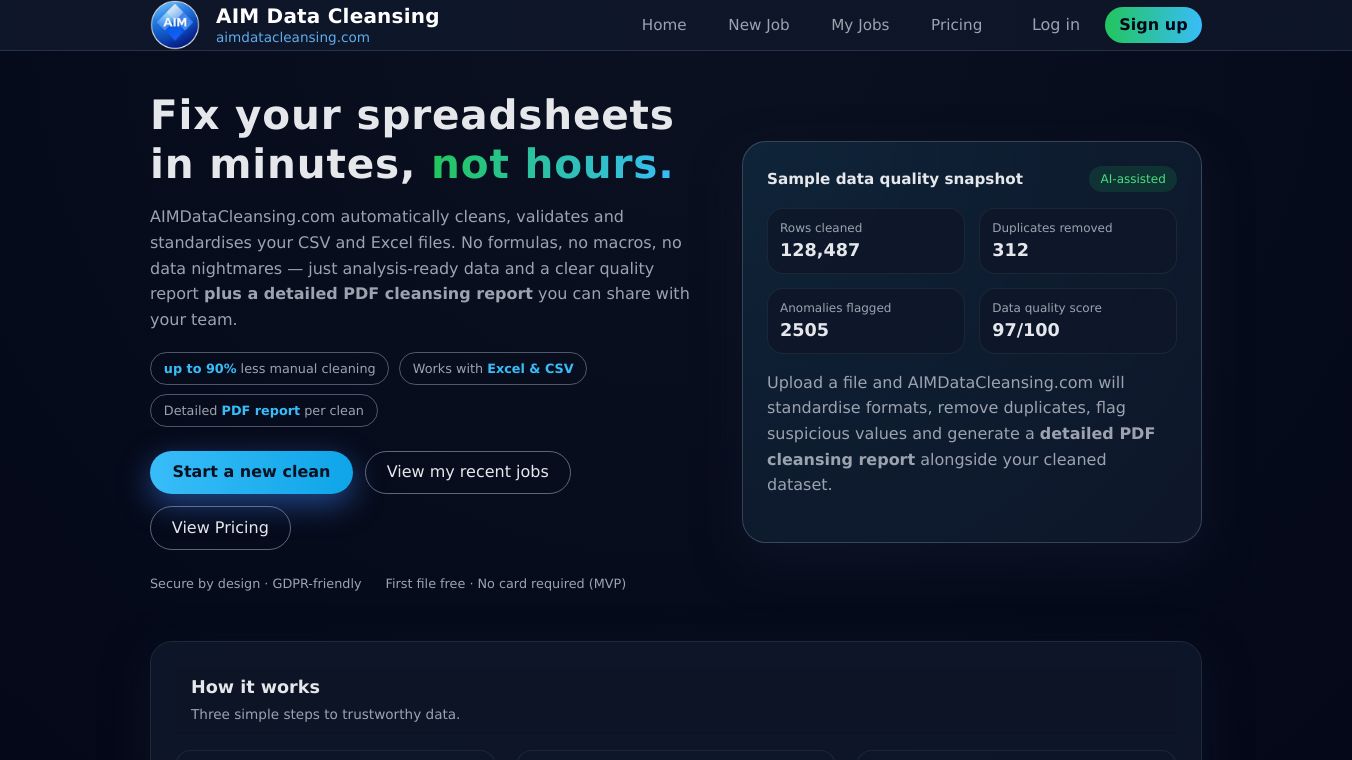Click the Works with Excel & CSV badge
The width and height of the screenshot is (1352, 760).
point(493,368)
